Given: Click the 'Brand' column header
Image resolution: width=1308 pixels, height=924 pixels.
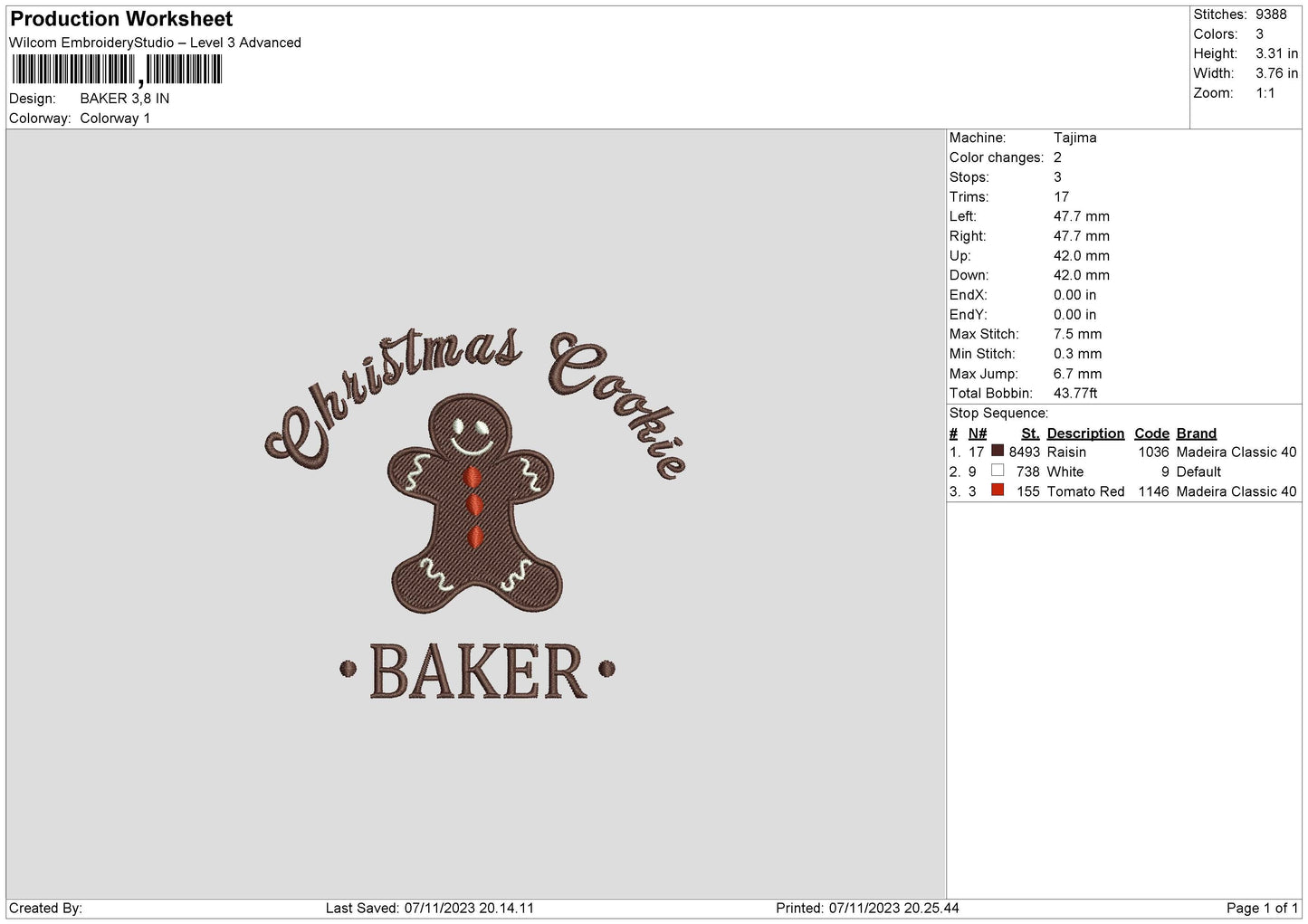Looking at the screenshot, I should (x=1197, y=433).
